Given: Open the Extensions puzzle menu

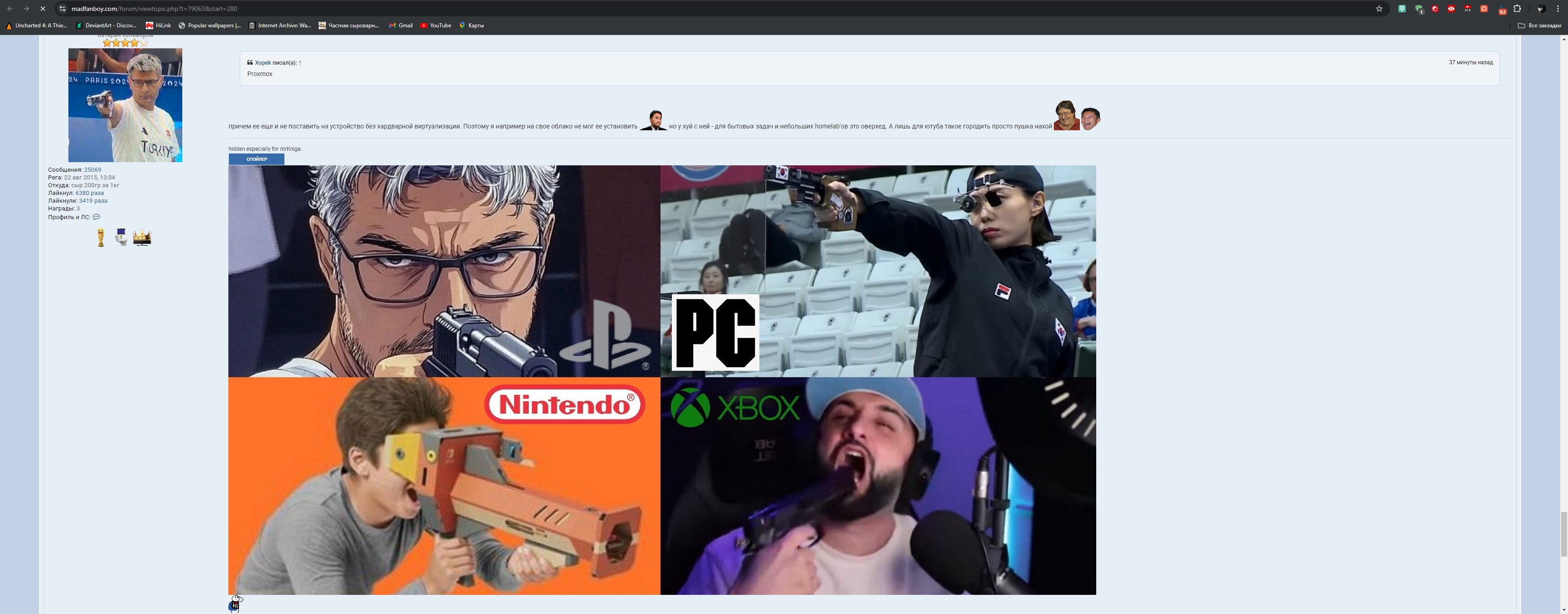Looking at the screenshot, I should coord(1517,9).
